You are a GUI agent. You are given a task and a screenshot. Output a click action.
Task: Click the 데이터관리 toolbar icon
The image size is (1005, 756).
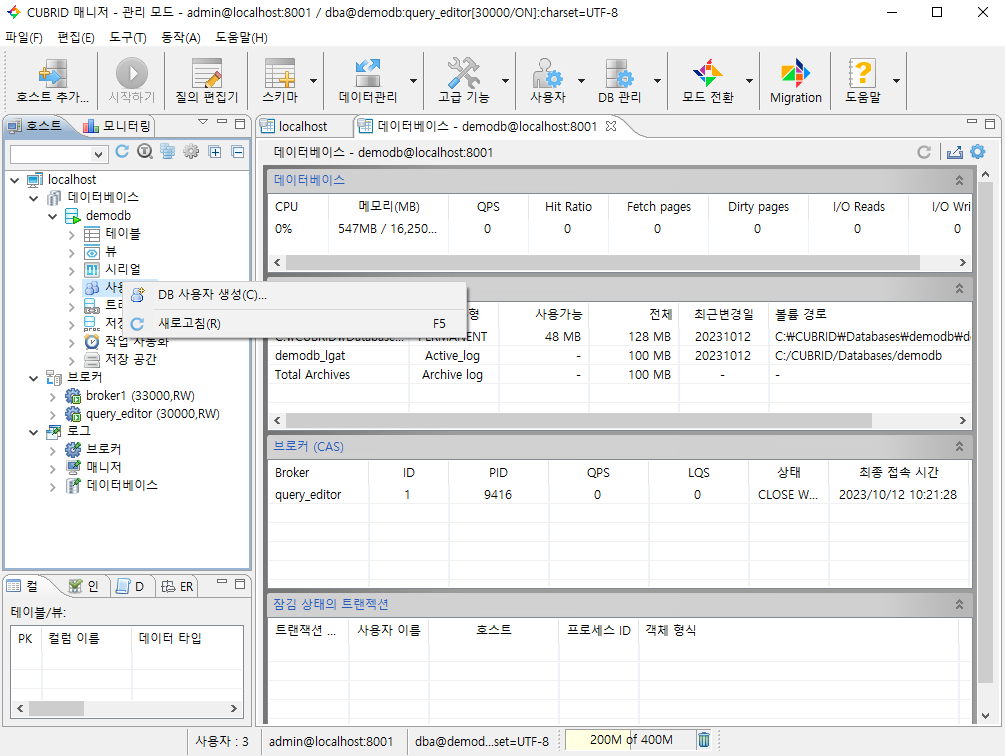[368, 81]
